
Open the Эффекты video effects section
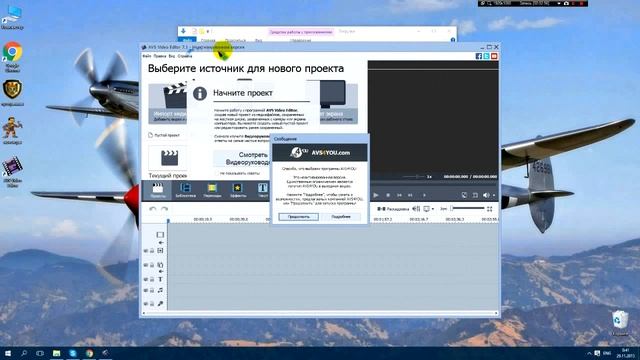coord(238,191)
